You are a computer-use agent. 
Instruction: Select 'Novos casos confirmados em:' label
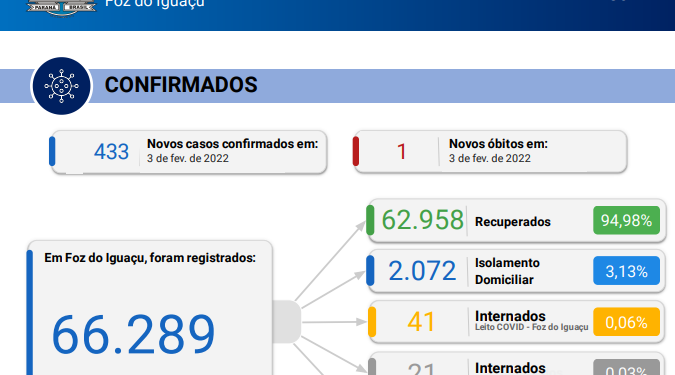click(x=232, y=144)
